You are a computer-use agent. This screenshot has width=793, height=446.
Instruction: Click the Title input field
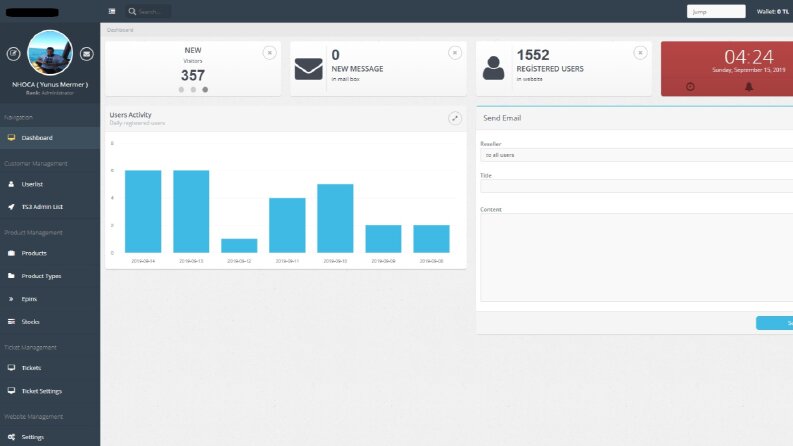[636, 186]
